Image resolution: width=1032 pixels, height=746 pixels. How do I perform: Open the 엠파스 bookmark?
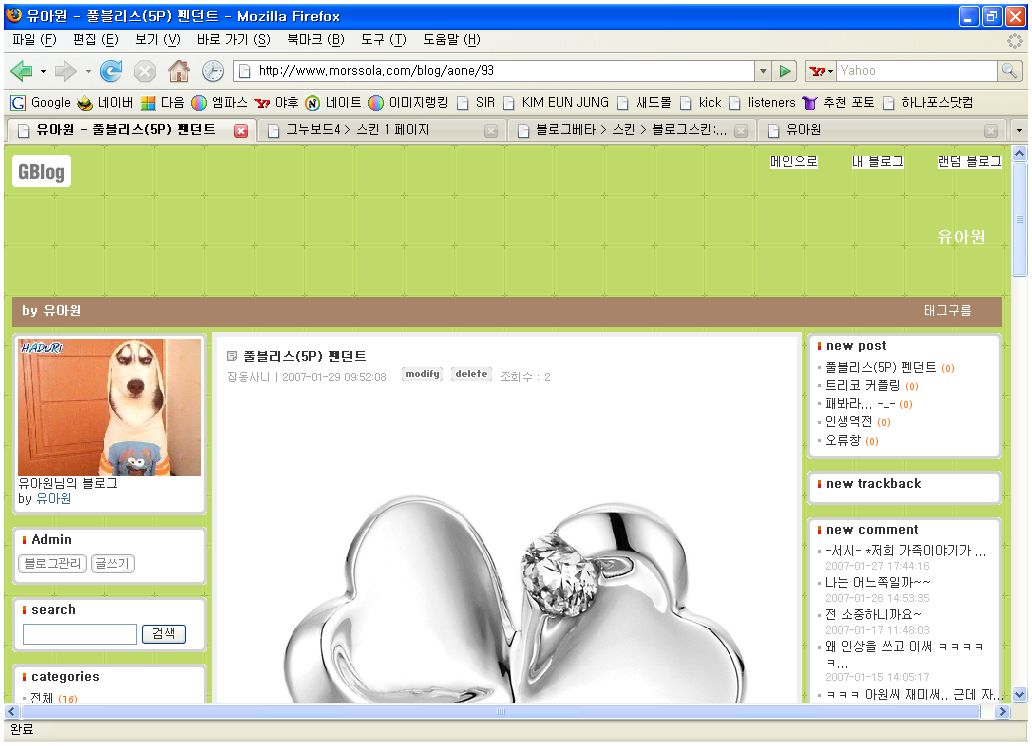click(220, 103)
